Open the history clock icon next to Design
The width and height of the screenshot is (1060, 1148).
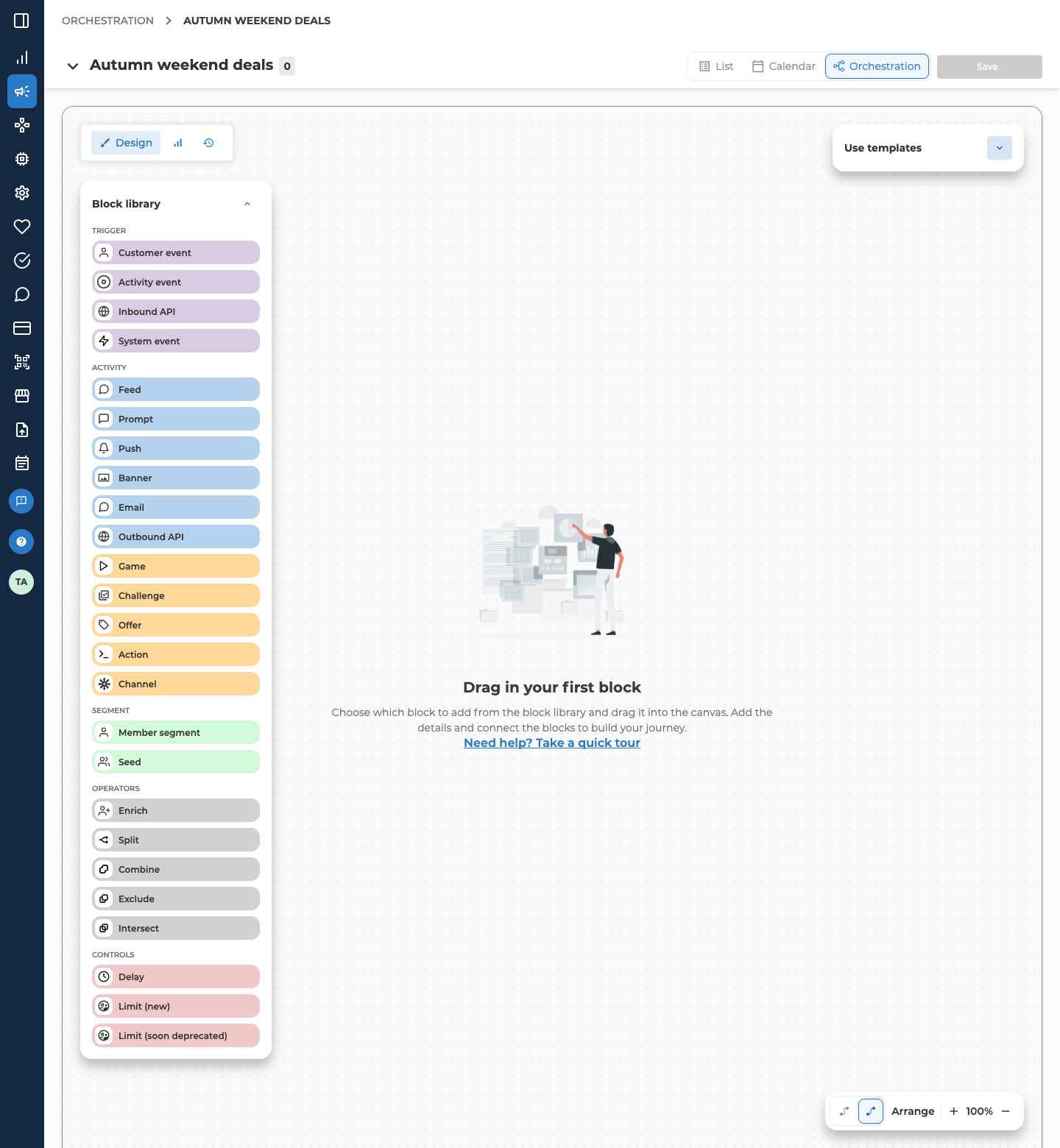click(208, 143)
